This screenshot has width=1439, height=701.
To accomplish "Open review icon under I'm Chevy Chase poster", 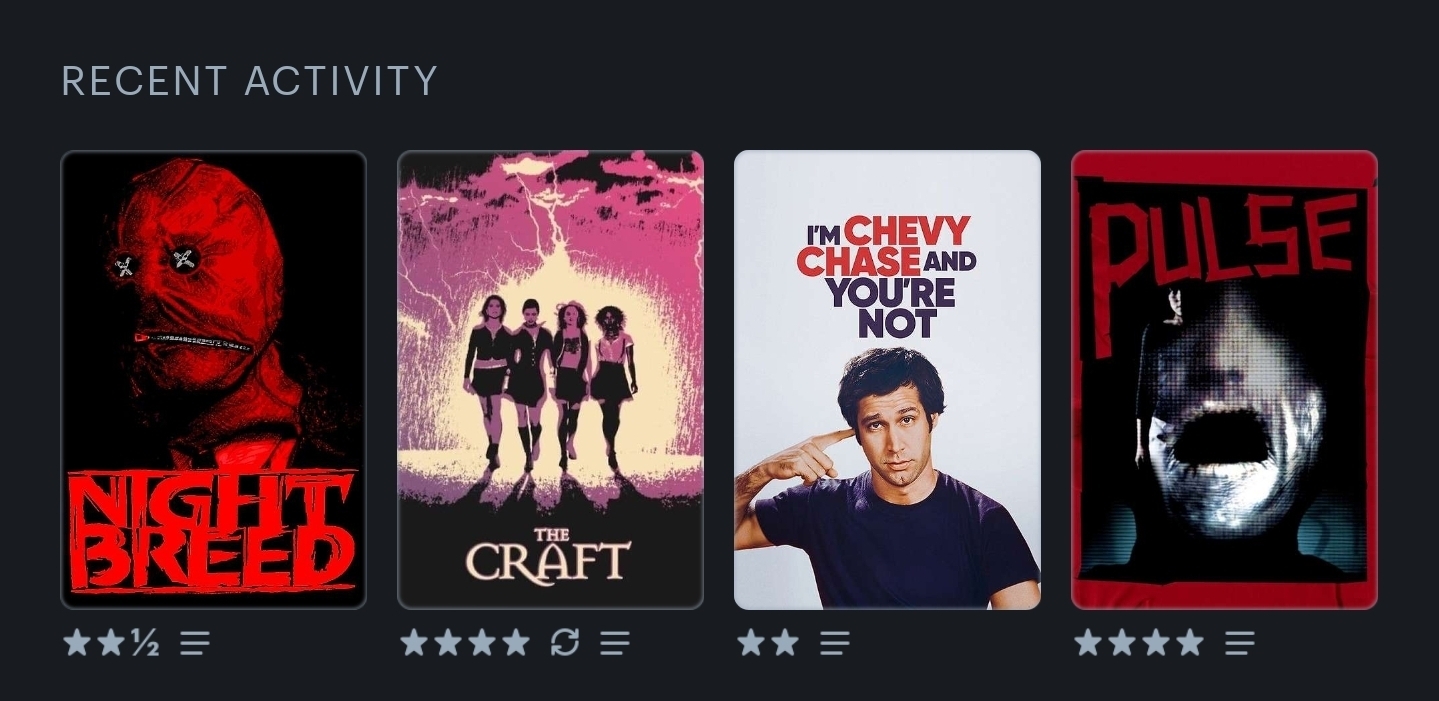I will [x=835, y=643].
